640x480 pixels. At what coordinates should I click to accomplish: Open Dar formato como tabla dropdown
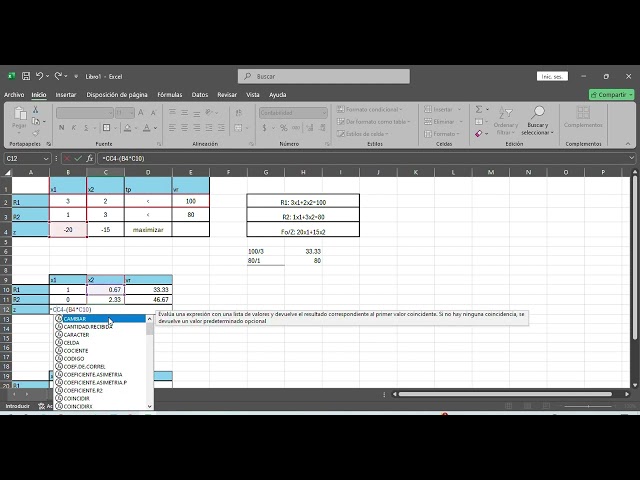click(x=373, y=122)
